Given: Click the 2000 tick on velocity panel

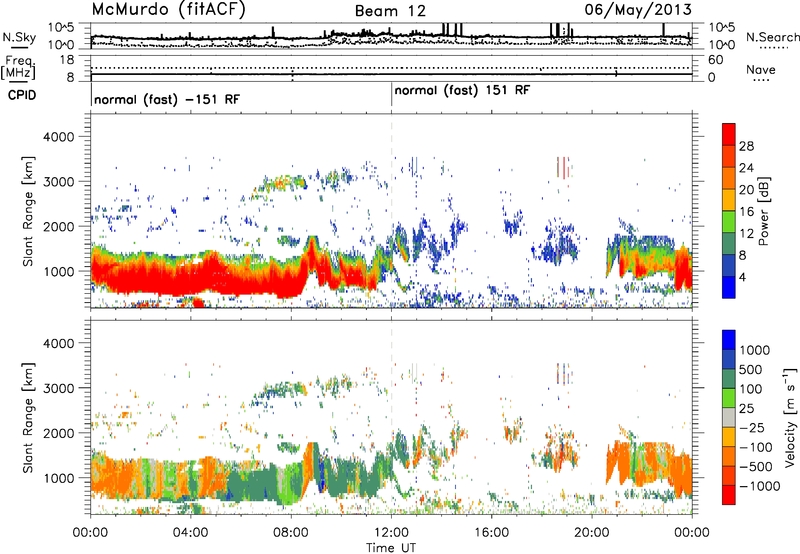Looking at the screenshot, I should (58, 433).
